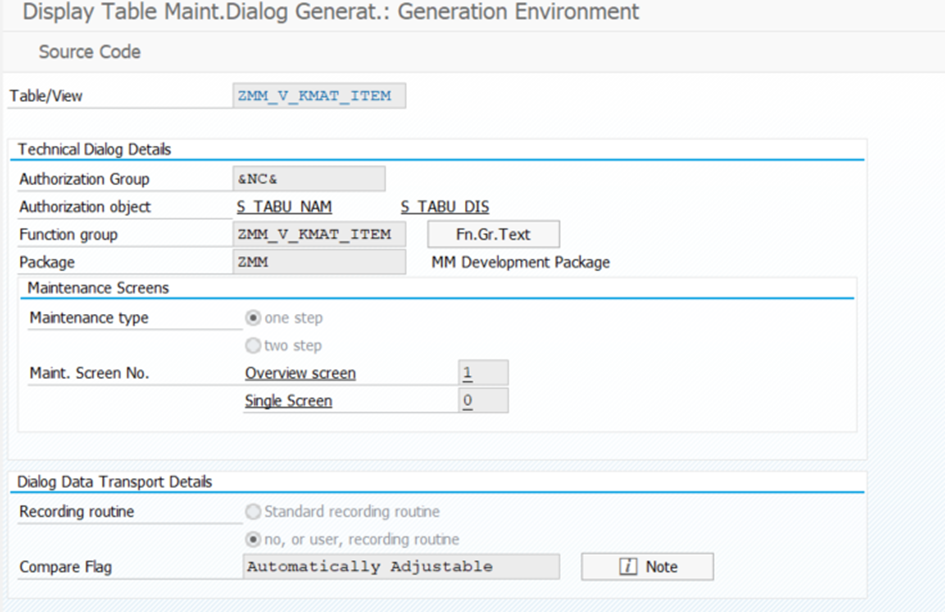Open the S_TABU_NAM authorization object link

click(x=284, y=207)
